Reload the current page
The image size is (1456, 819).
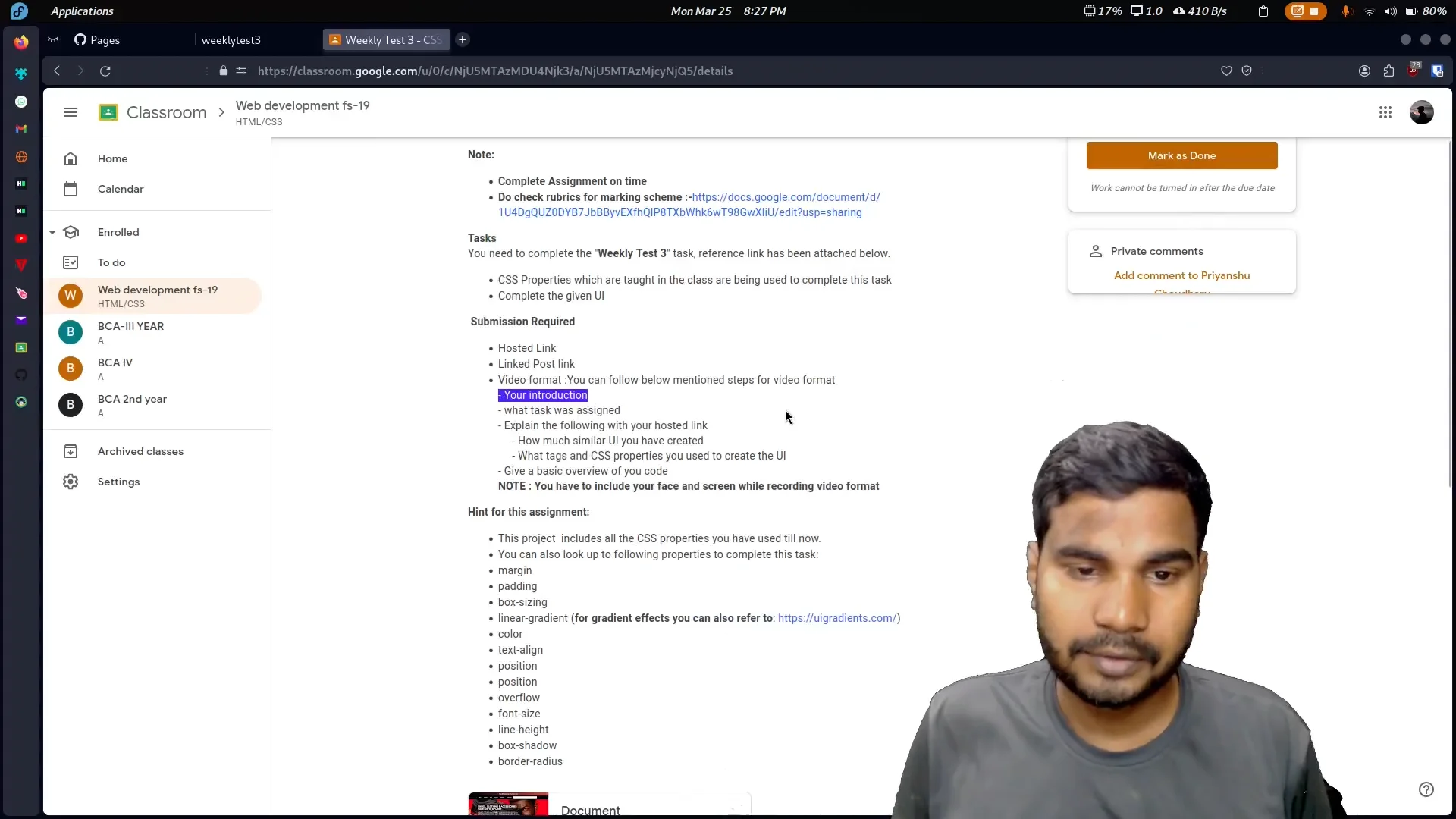(105, 71)
